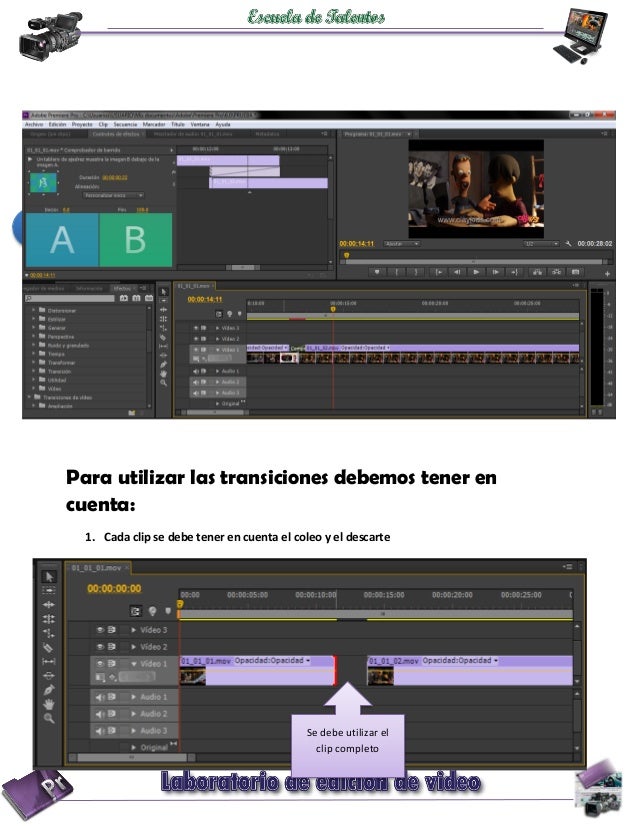The height and width of the screenshot is (826, 638).
Task: Mute Audio 2 speaker in 00:00:00:00 timeline
Action: point(100,714)
